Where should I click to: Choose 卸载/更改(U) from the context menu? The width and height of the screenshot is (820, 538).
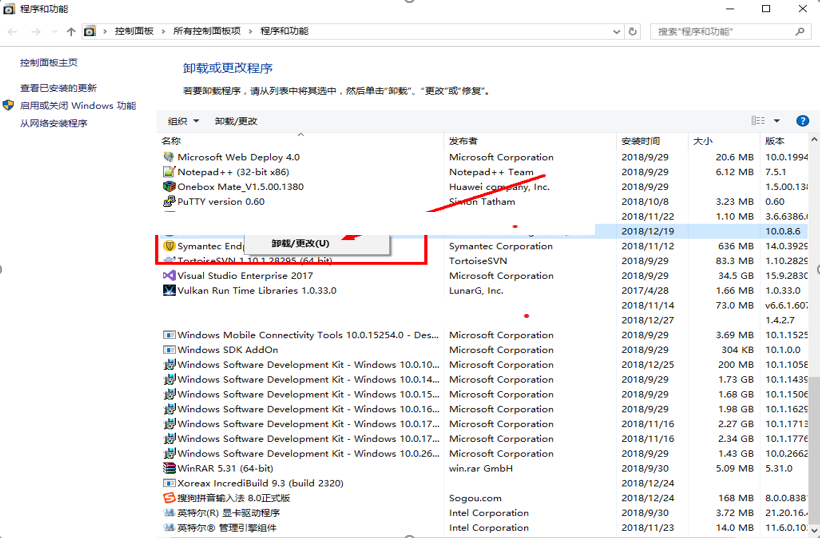coord(300,243)
